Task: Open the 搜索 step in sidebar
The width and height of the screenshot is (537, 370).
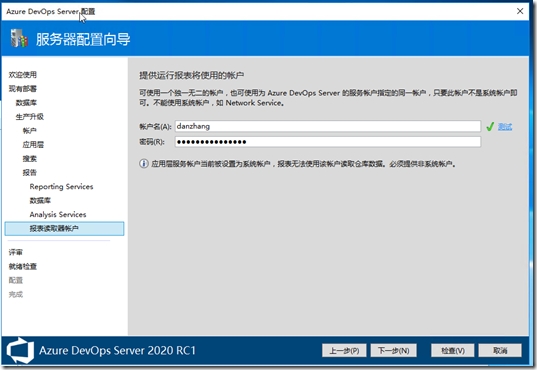Action: 29,159
